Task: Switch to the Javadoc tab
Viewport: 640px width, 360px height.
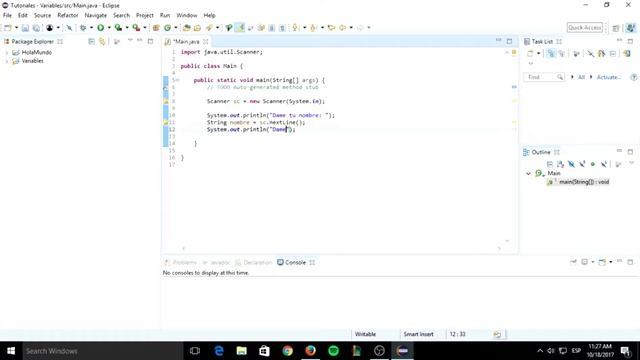Action: (x=216, y=262)
